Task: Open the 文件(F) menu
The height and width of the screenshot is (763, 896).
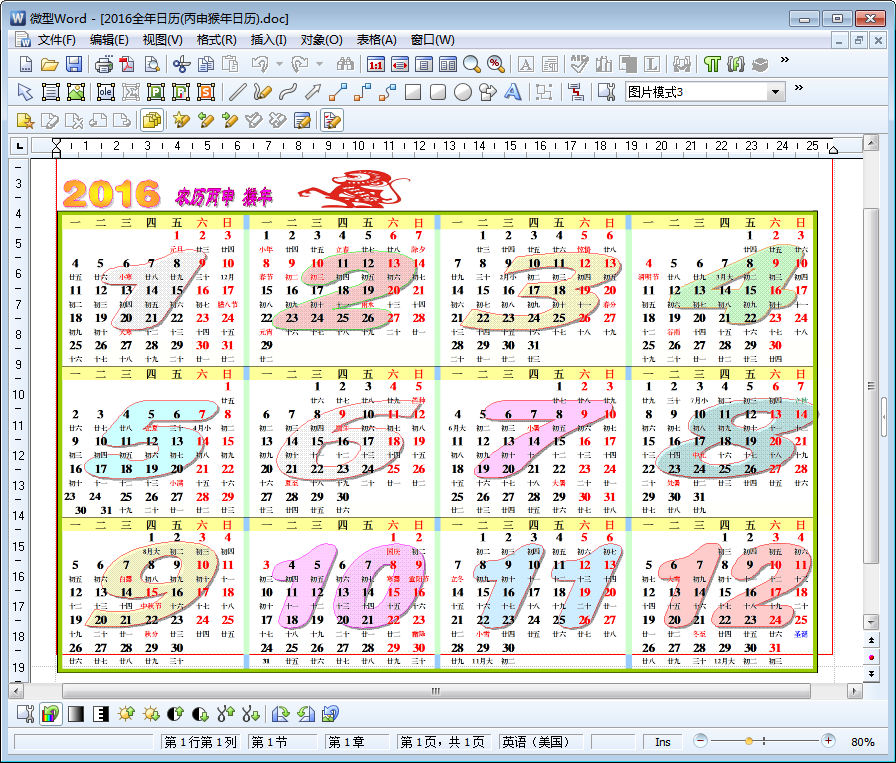Action: tap(56, 40)
